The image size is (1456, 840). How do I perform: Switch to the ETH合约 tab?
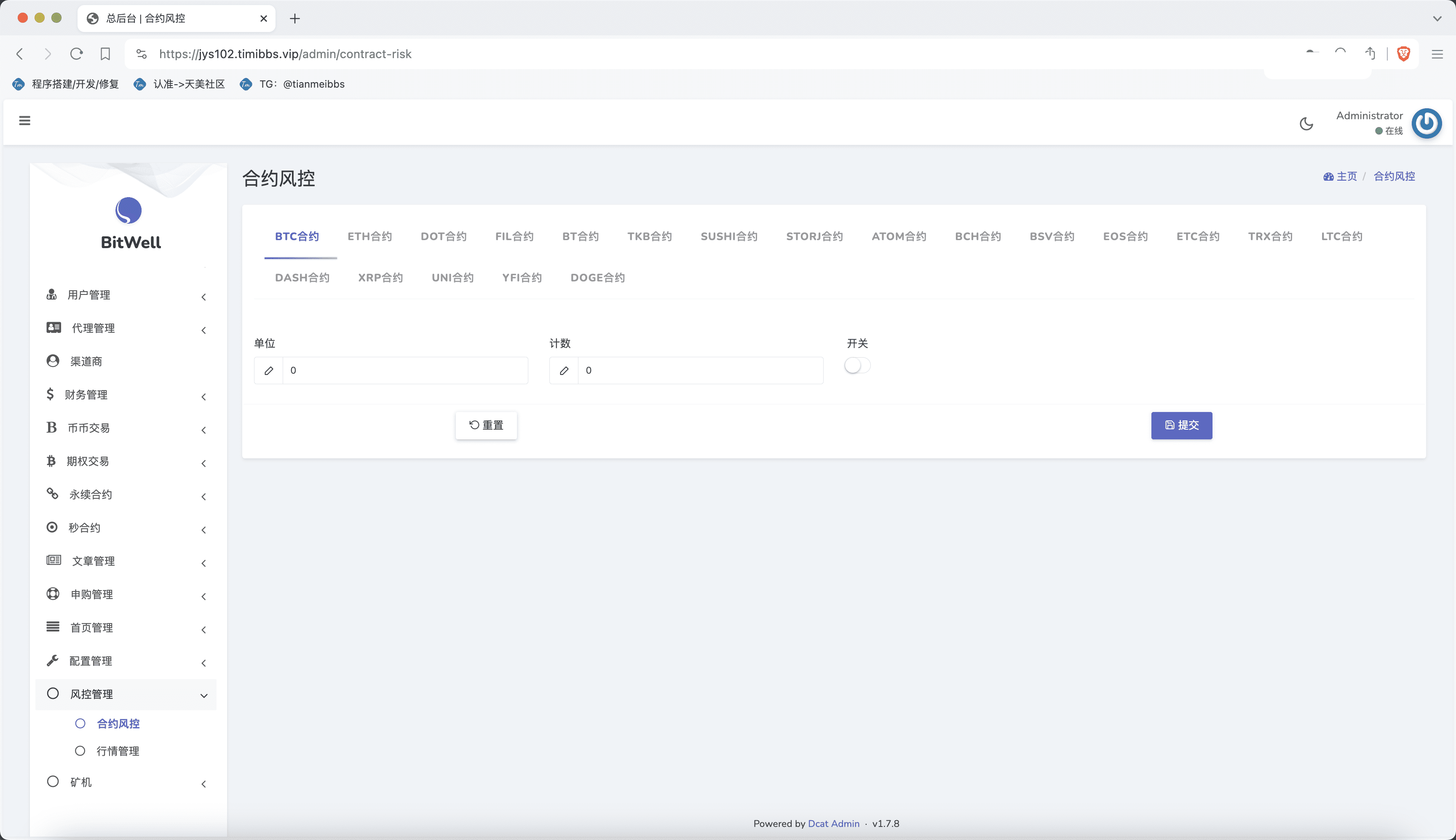pos(369,236)
